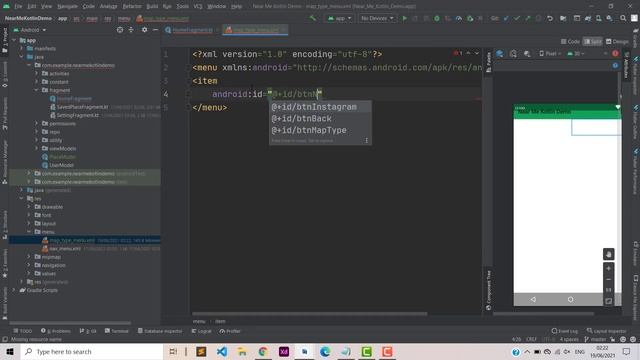Image resolution: width=640 pixels, height=360 pixels.
Task: Choose @+id/btnMapType completion suggestion
Action: [x=320, y=130]
